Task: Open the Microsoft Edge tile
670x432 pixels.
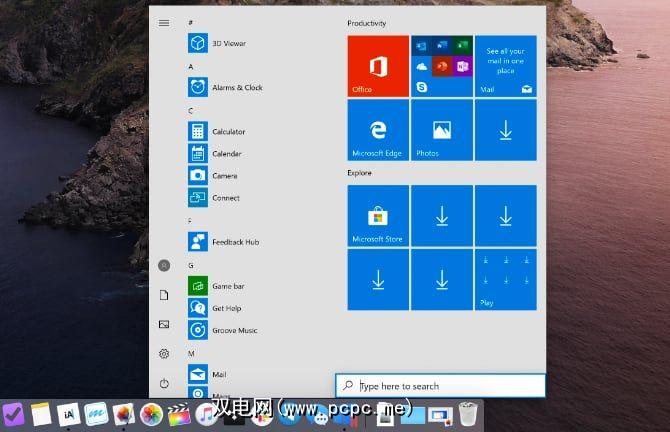Action: click(x=378, y=130)
